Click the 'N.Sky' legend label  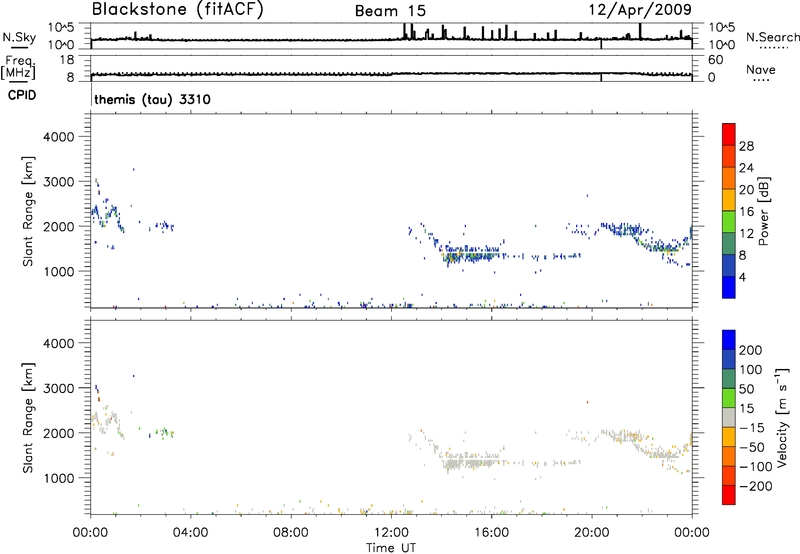19,38
